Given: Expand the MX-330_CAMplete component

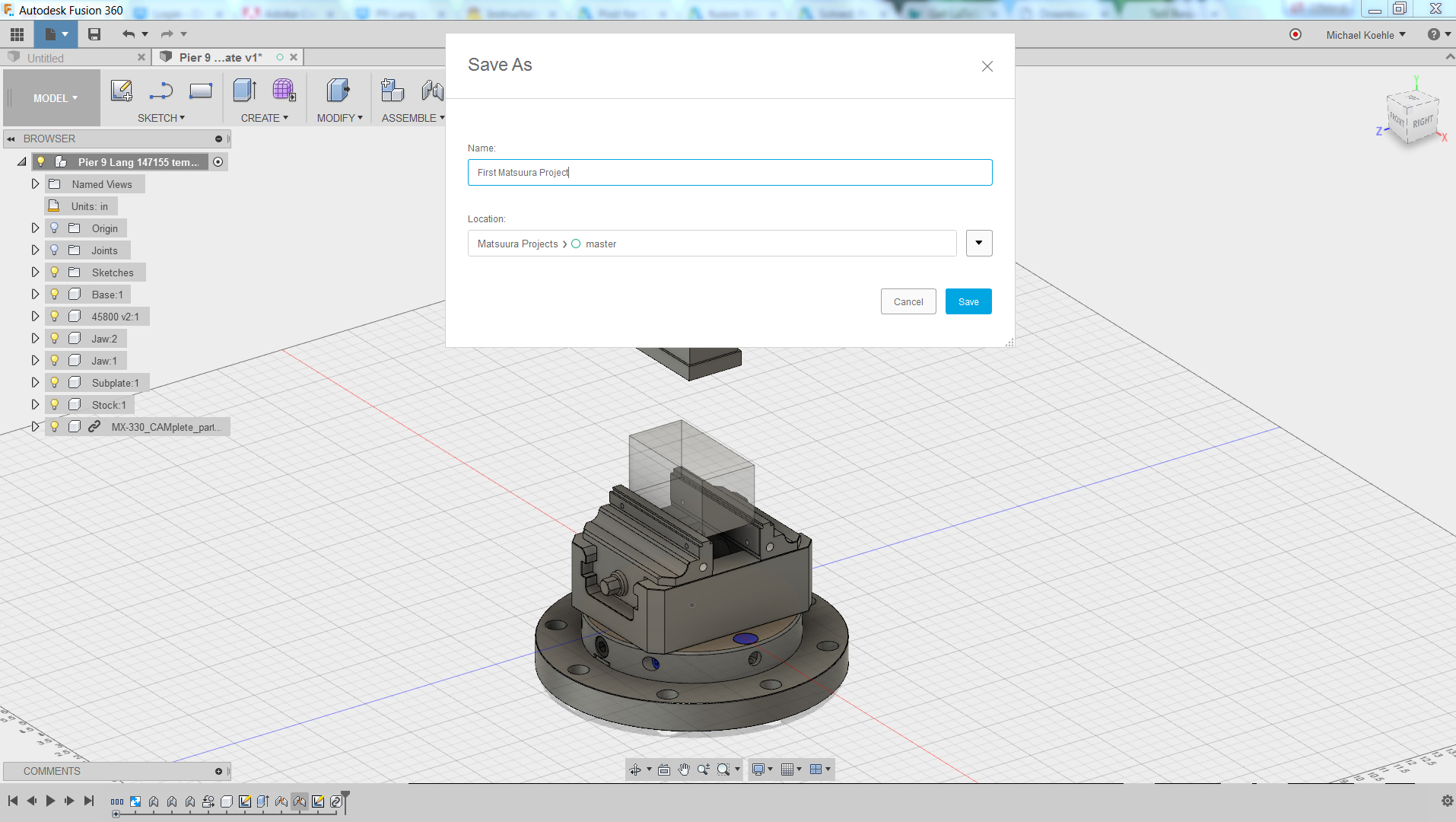Looking at the screenshot, I should [35, 427].
